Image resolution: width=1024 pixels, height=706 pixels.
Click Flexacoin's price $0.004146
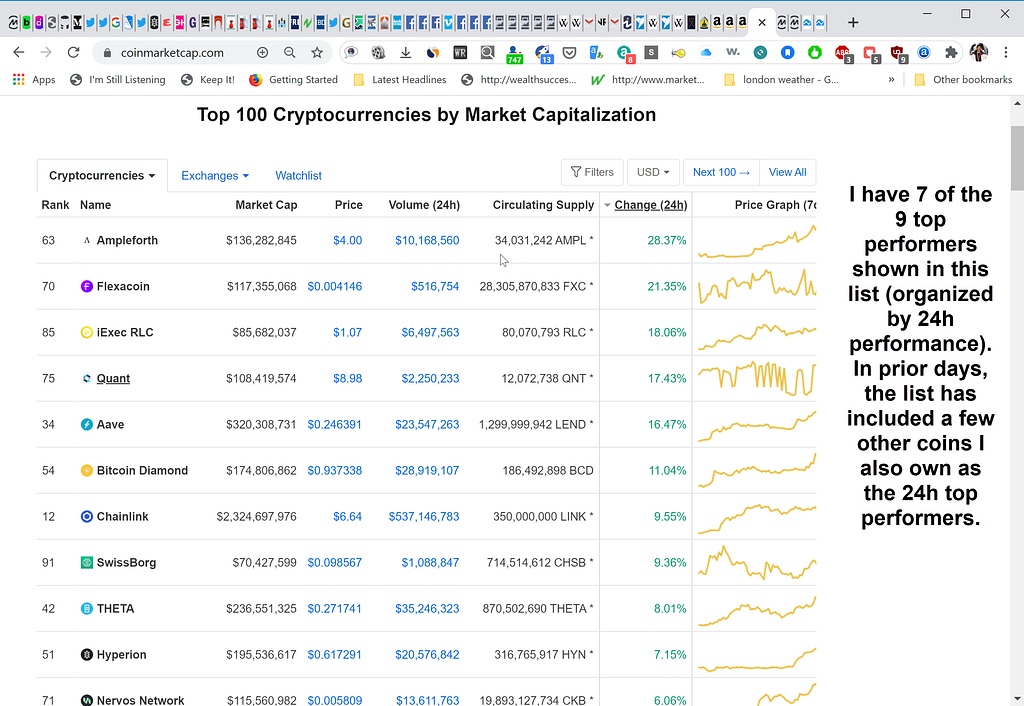pos(334,286)
